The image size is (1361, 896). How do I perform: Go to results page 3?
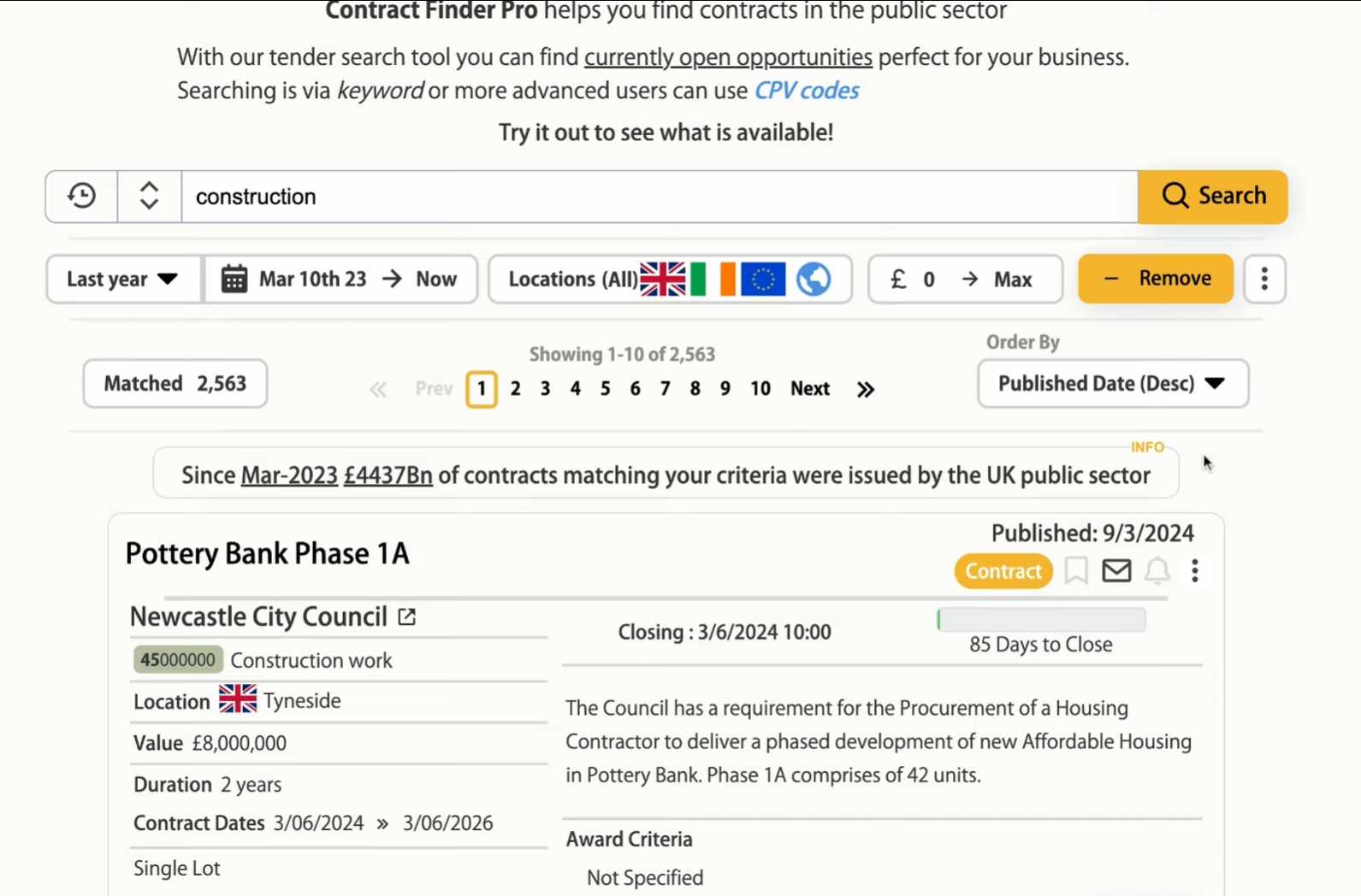(545, 389)
